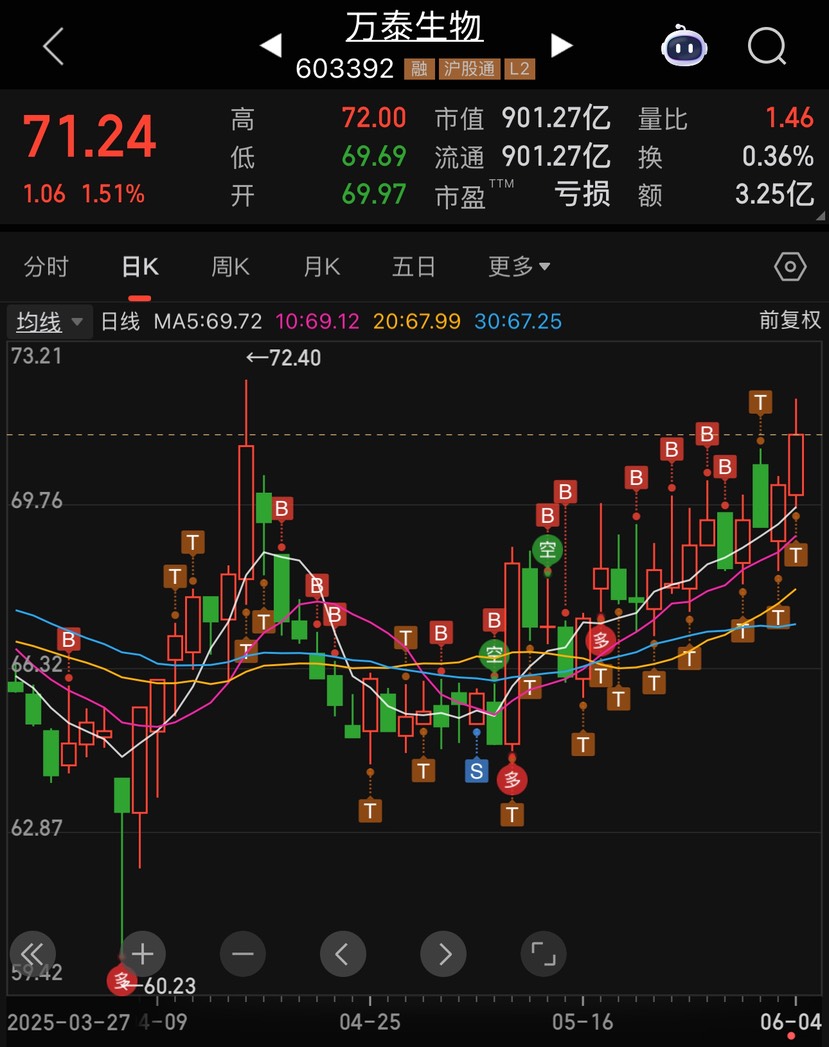Image resolution: width=829 pixels, height=1047 pixels.
Task: Switch to the previous stock with left triangle
Action: click(x=271, y=45)
